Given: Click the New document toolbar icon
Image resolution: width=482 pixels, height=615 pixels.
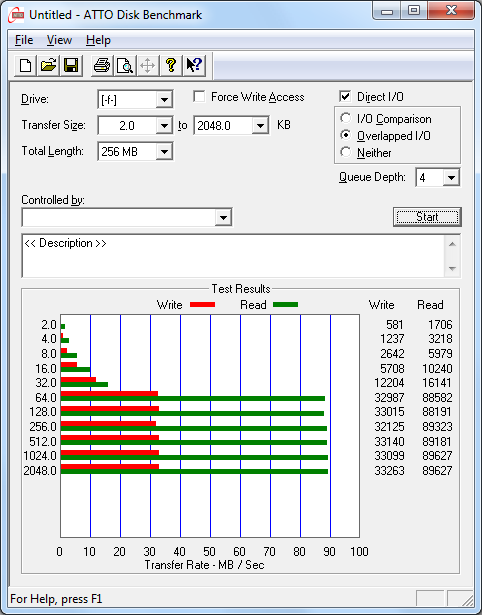Looking at the screenshot, I should (x=25, y=65).
